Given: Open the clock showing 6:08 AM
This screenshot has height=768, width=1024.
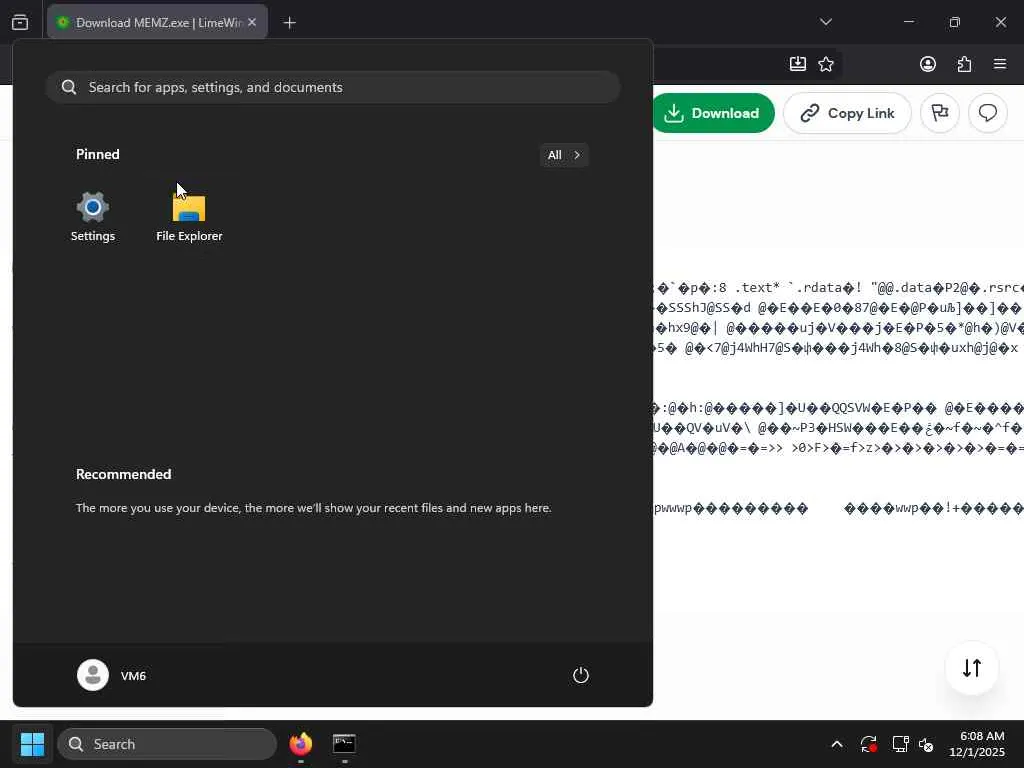Looking at the screenshot, I should click(978, 744).
